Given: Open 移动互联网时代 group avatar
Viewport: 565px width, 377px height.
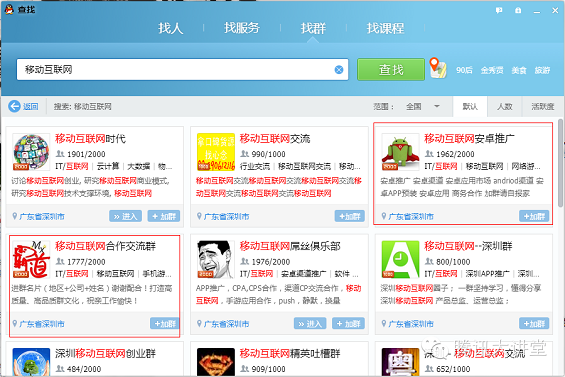Looking at the screenshot, I should pyautogui.click(x=31, y=152).
